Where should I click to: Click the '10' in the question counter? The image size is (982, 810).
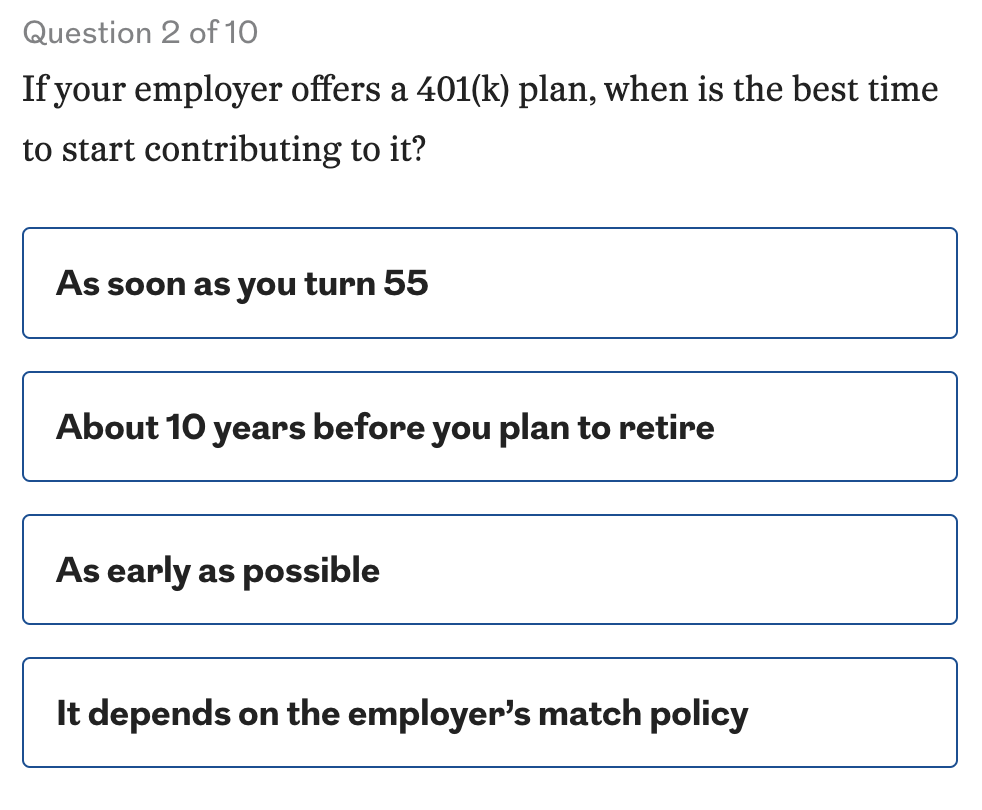[241, 33]
